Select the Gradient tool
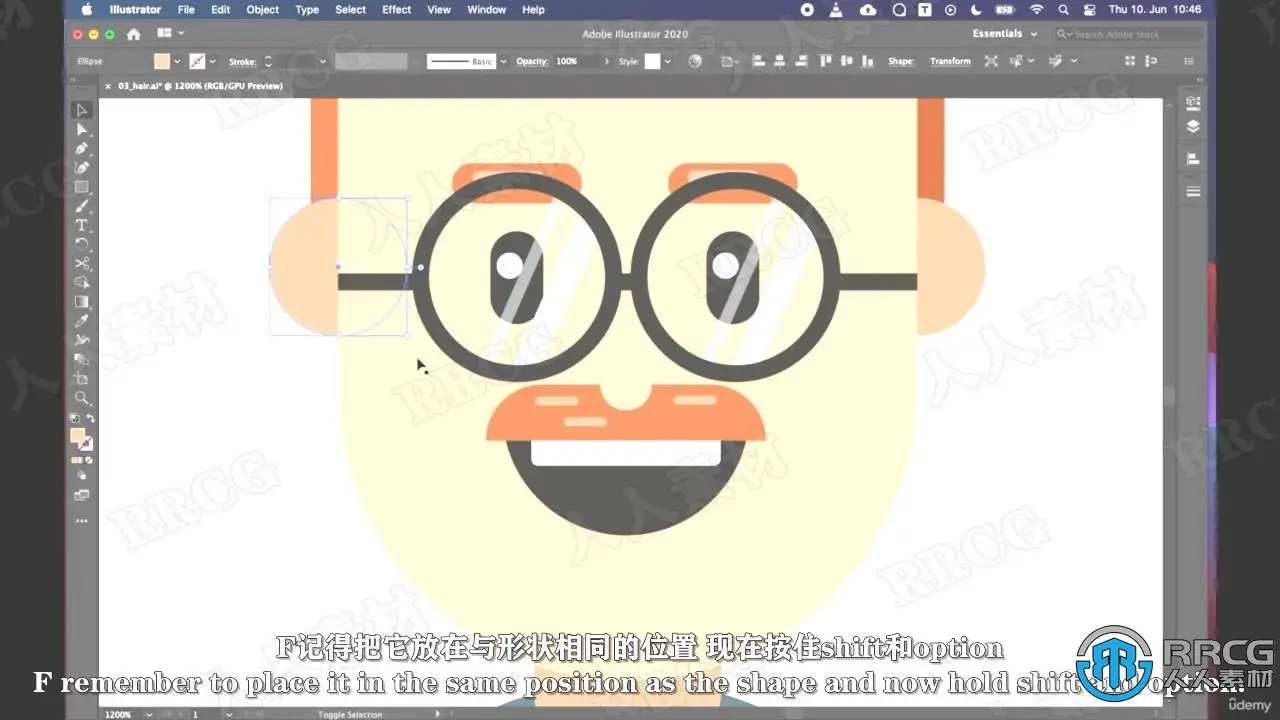 [x=82, y=302]
